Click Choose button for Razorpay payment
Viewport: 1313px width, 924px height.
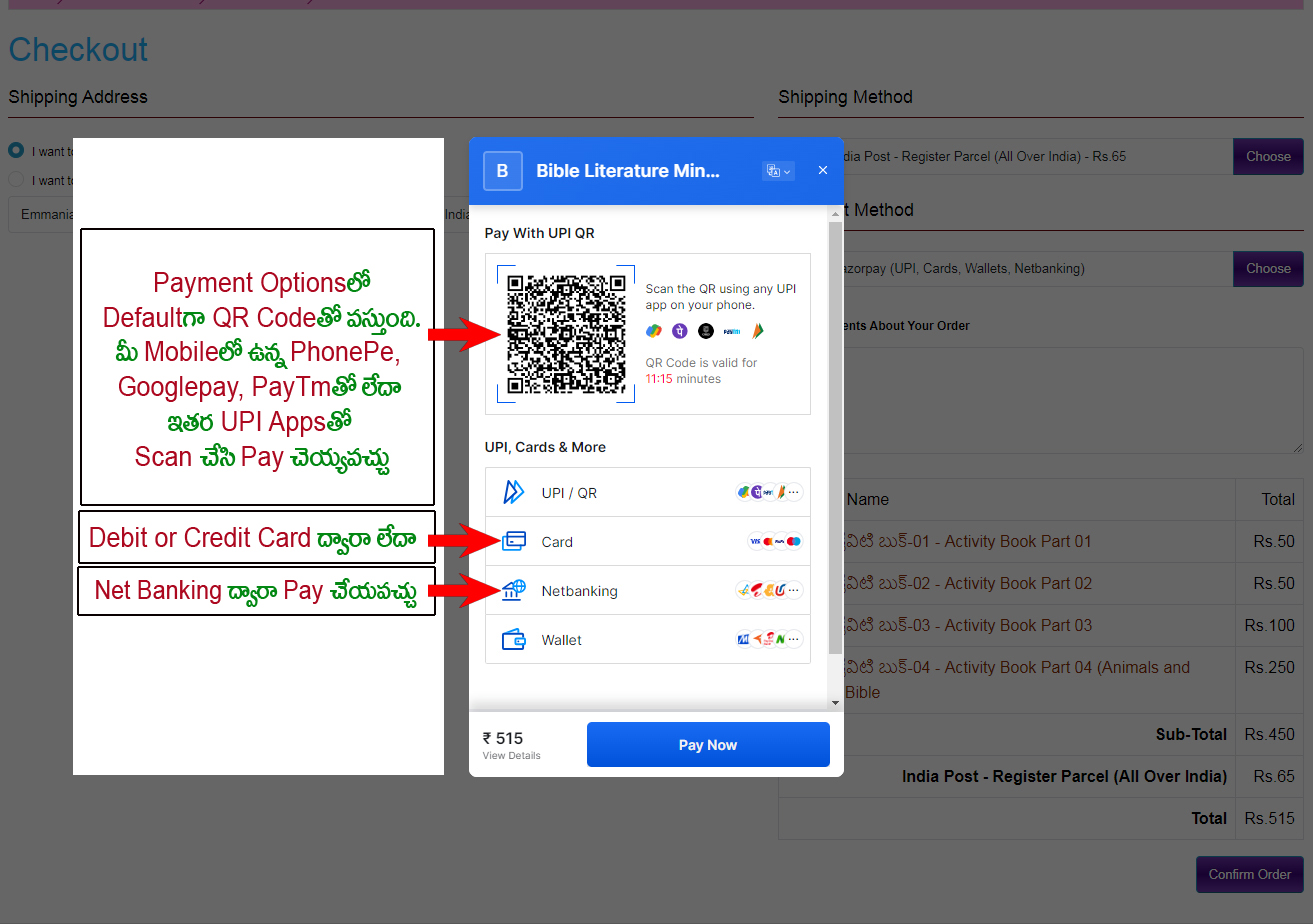[x=1268, y=268]
